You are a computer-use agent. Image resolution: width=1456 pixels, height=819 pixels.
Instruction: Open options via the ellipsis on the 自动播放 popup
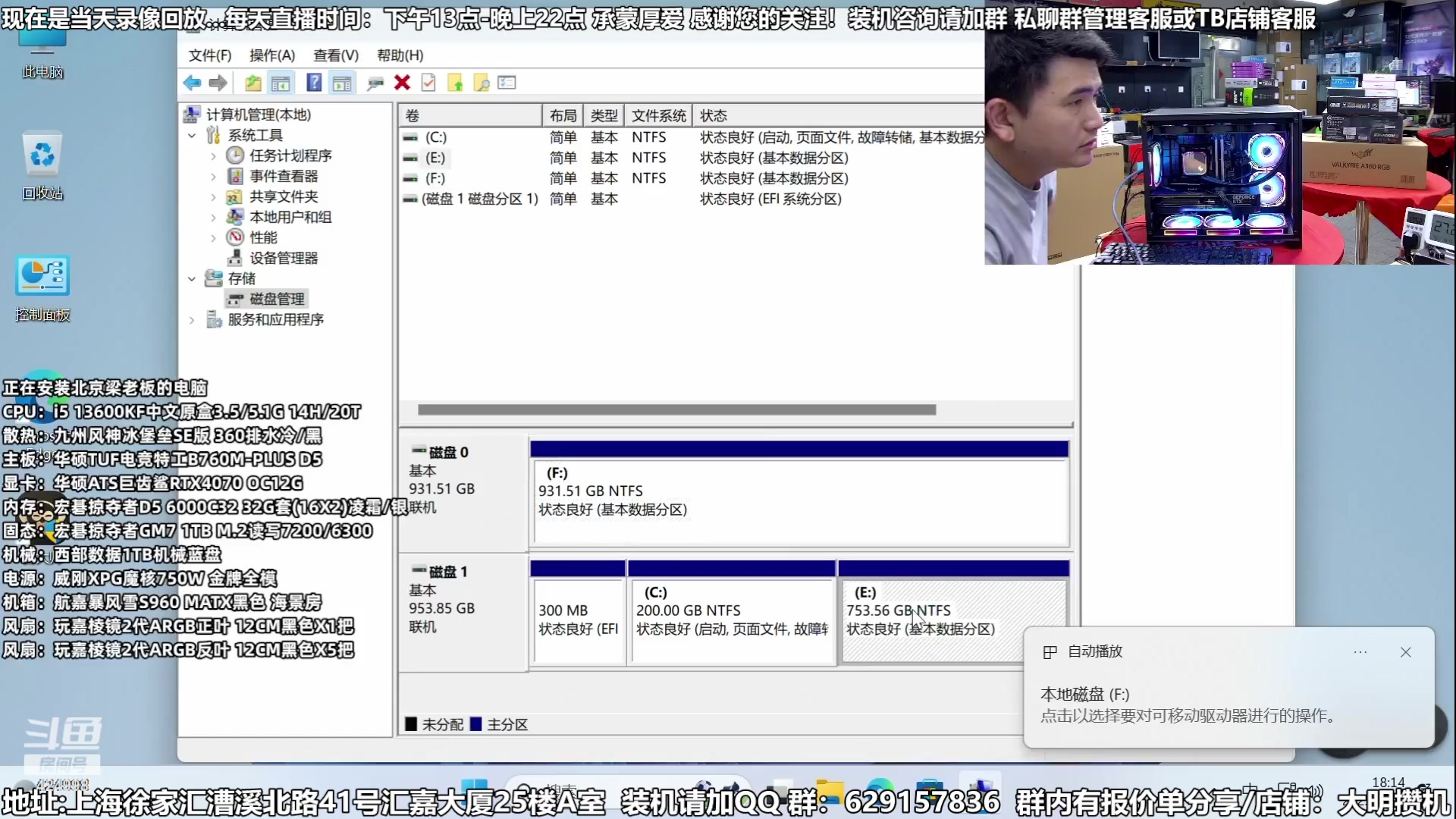(x=1360, y=652)
